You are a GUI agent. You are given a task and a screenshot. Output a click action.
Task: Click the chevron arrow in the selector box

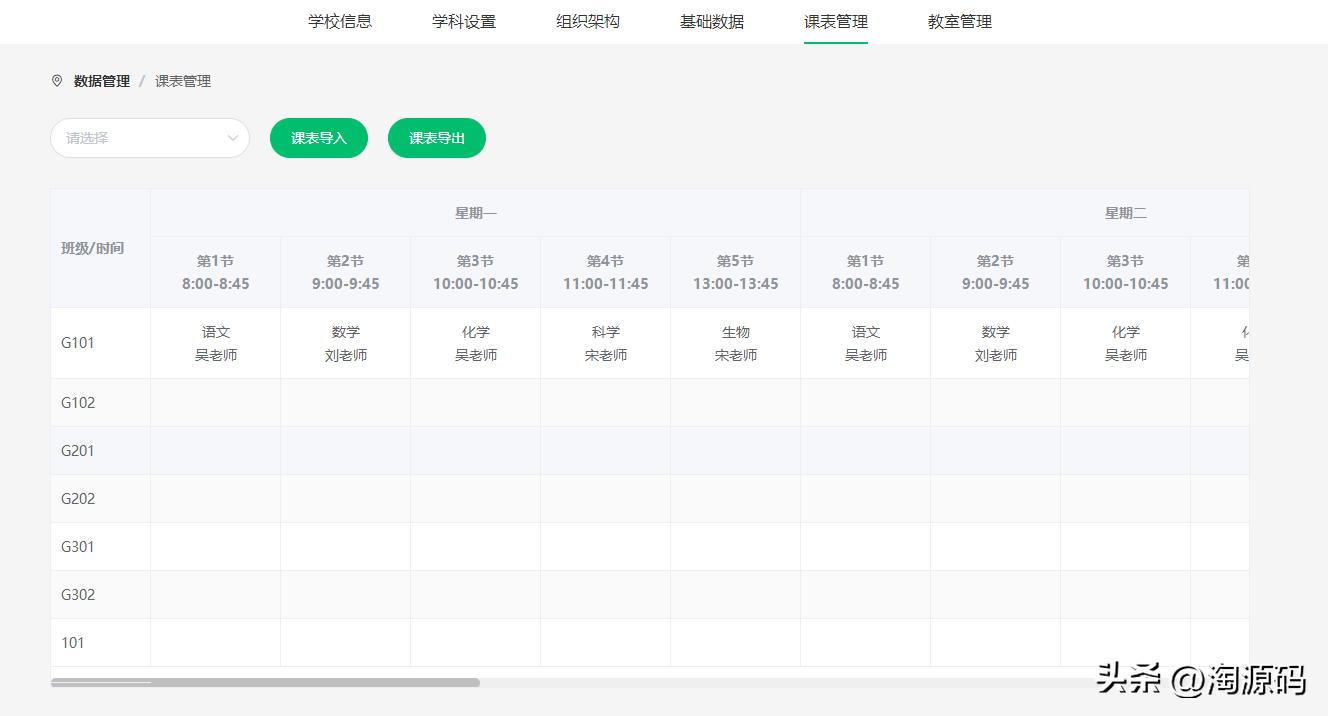[x=233, y=138]
